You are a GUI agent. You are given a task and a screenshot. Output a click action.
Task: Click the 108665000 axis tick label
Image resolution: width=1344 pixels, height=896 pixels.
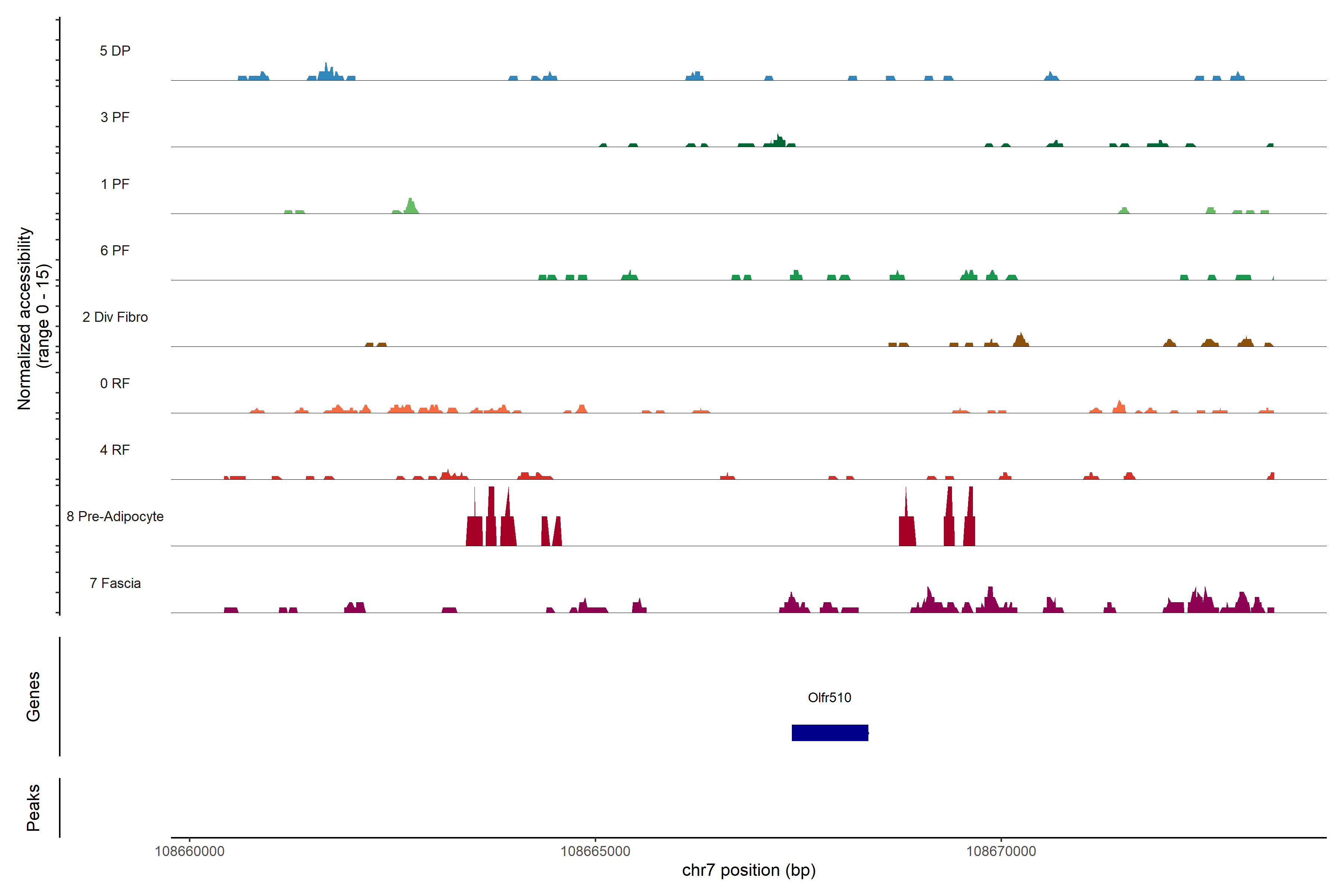tap(595, 851)
